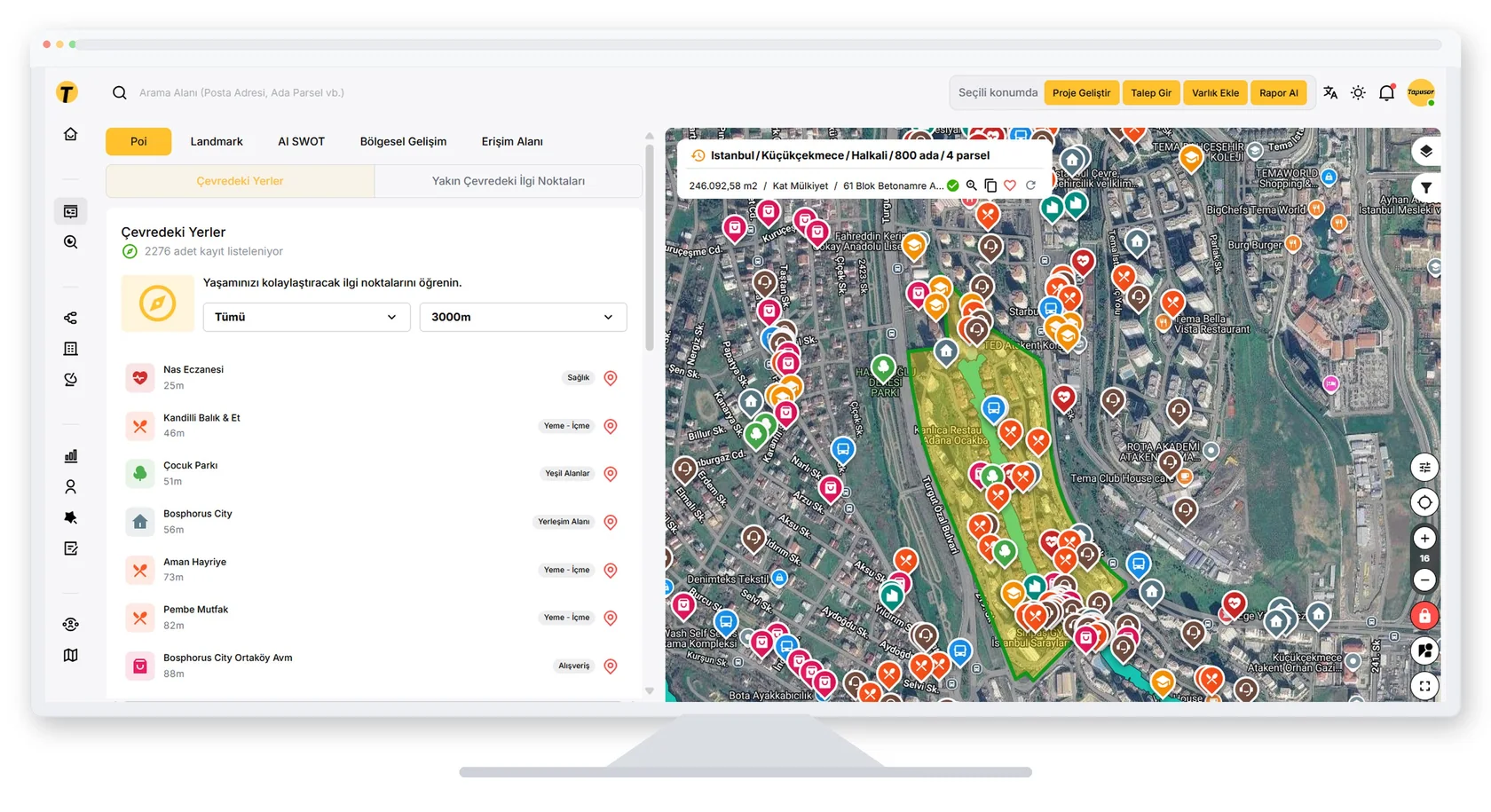Zoom out the map with minus button
The width and height of the screenshot is (1491, 812).
tap(1424, 579)
